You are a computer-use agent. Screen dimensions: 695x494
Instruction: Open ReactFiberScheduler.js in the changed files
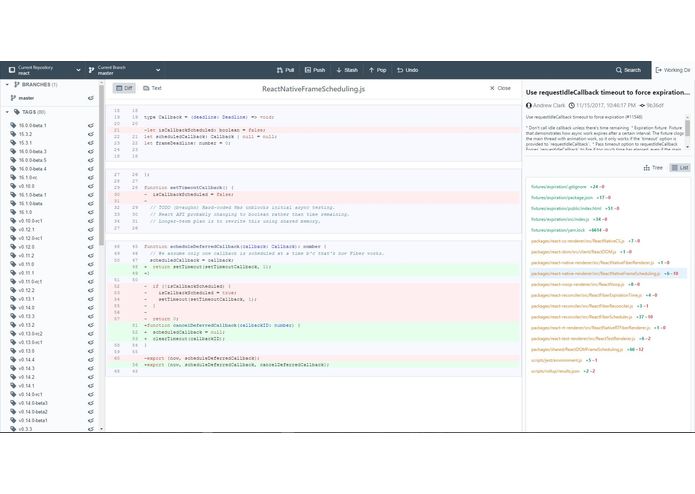point(582,317)
